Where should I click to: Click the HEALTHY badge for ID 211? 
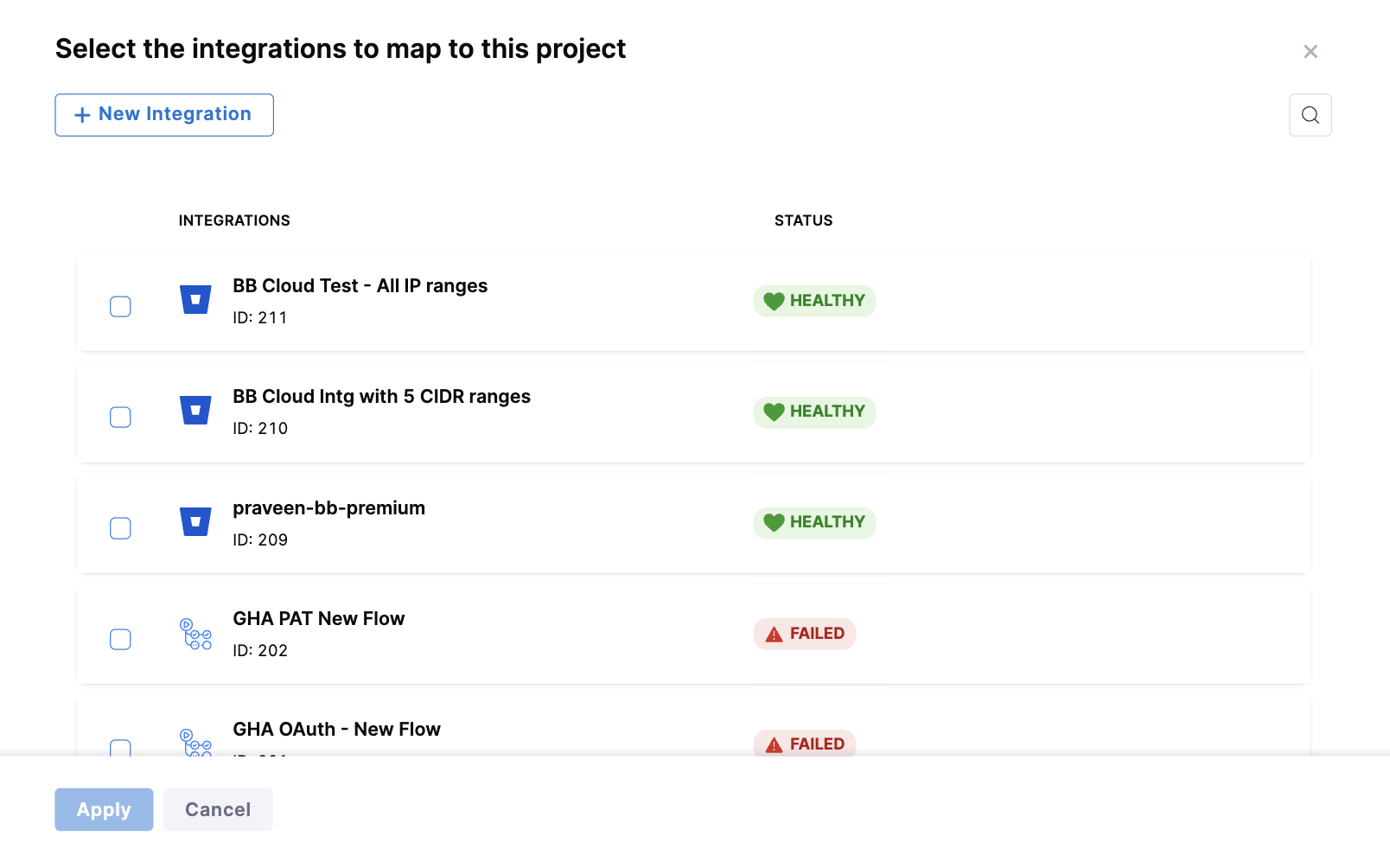(814, 301)
